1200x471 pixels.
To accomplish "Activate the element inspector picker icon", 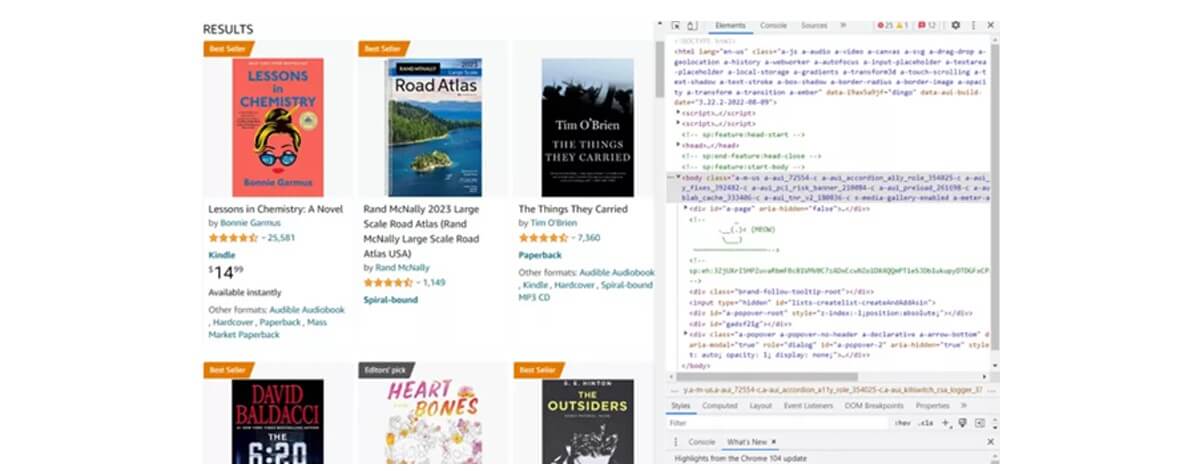I will click(678, 25).
